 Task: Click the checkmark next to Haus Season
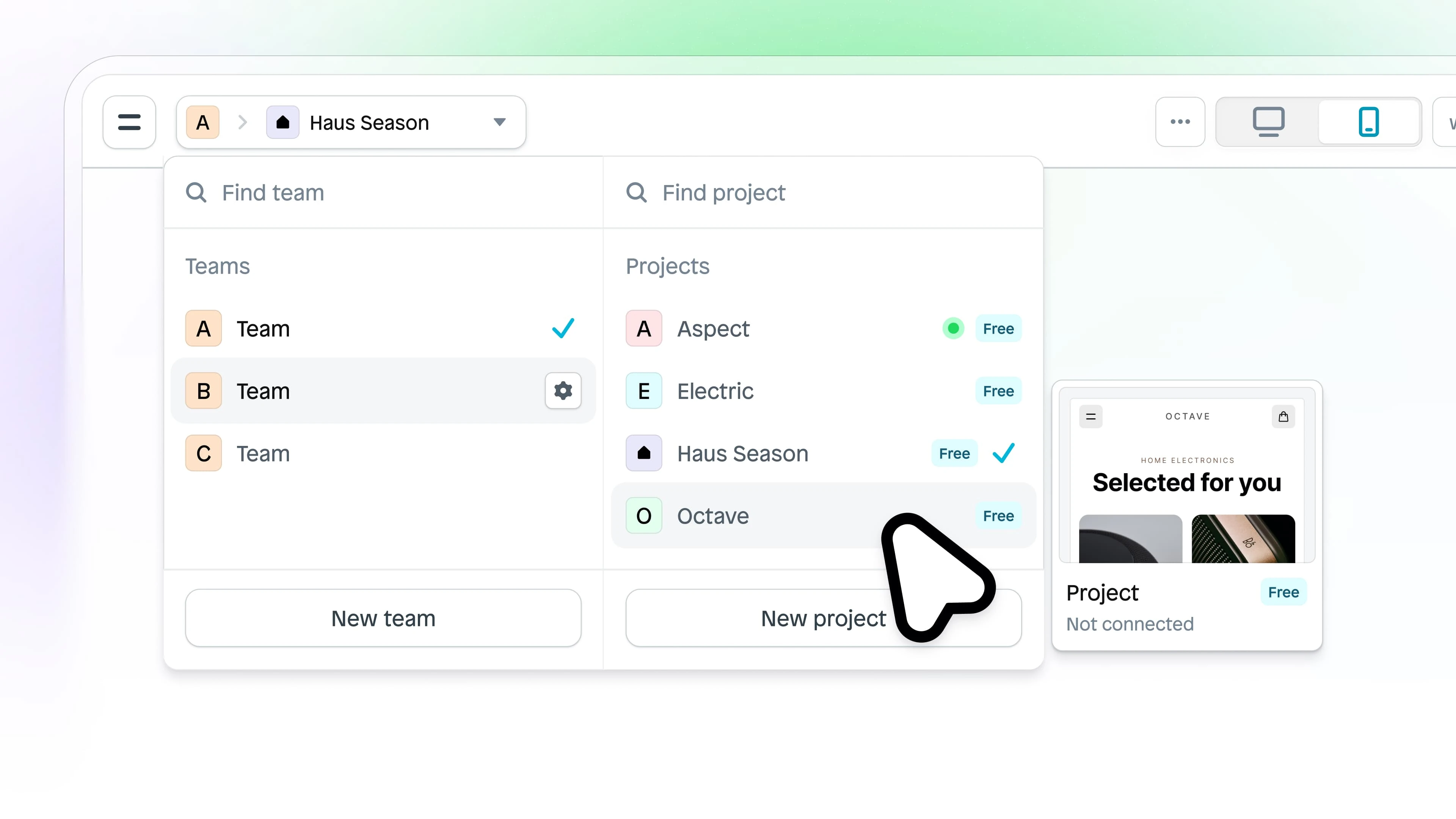pyautogui.click(x=1004, y=453)
